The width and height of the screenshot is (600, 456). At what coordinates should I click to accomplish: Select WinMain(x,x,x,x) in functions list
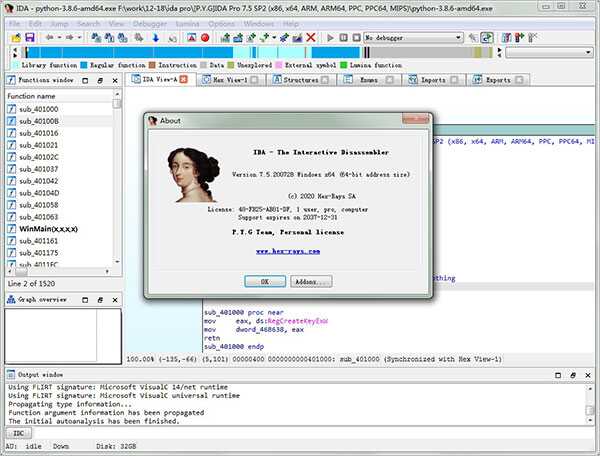[x=48, y=229]
